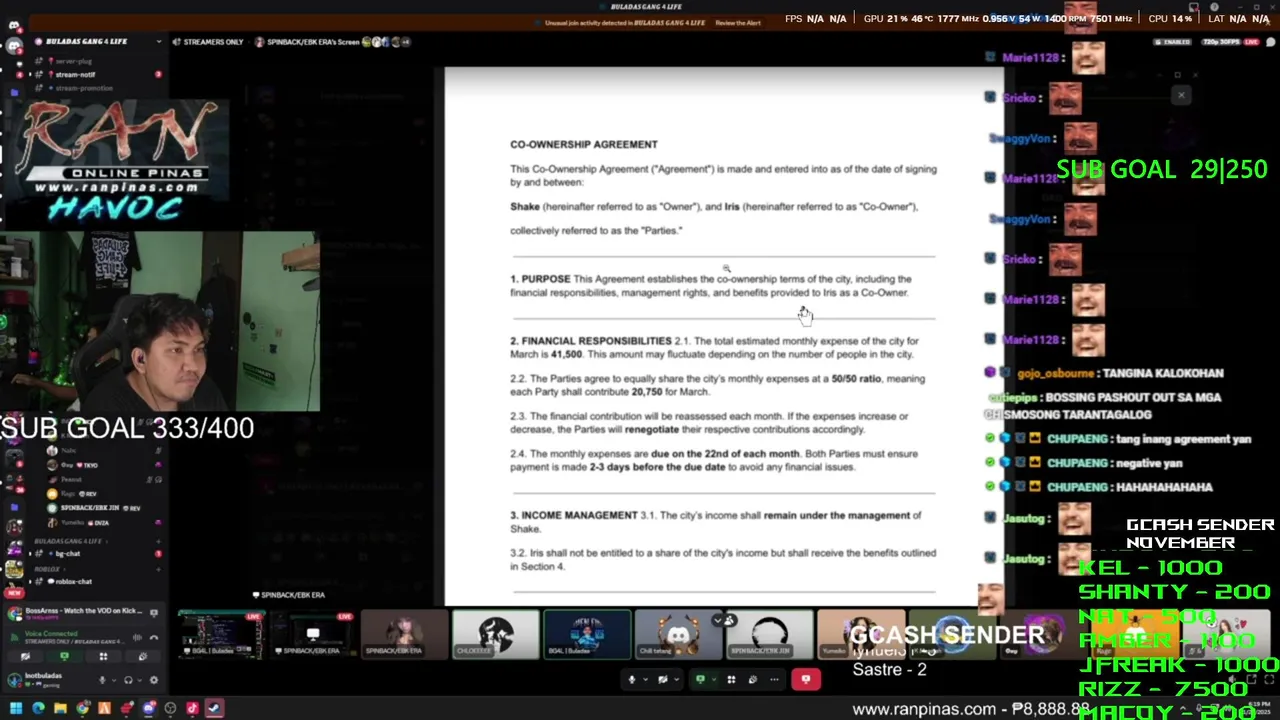
Task: Expand camera options in call control bar
Action: click(675, 680)
